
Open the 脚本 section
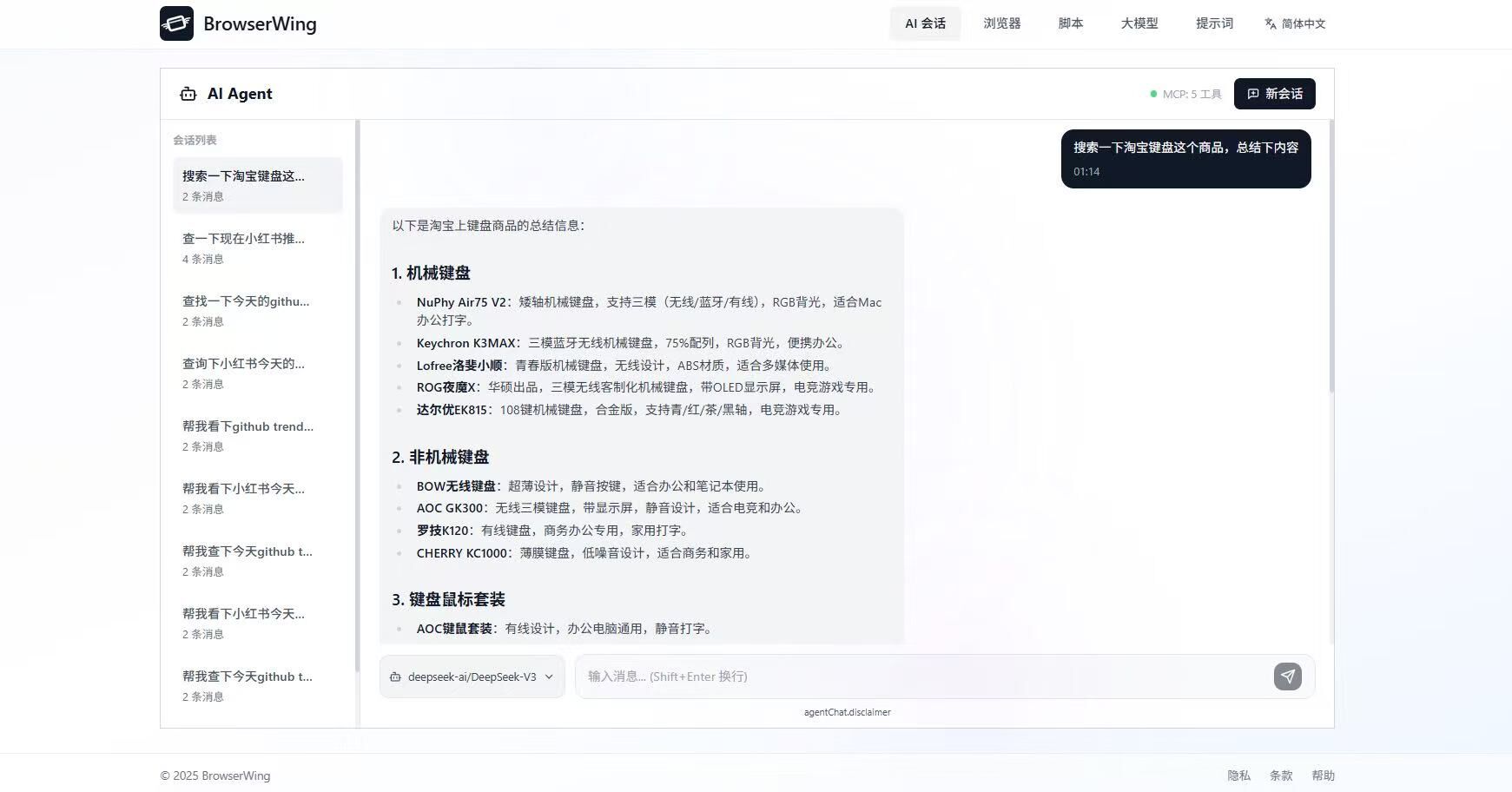(1070, 23)
